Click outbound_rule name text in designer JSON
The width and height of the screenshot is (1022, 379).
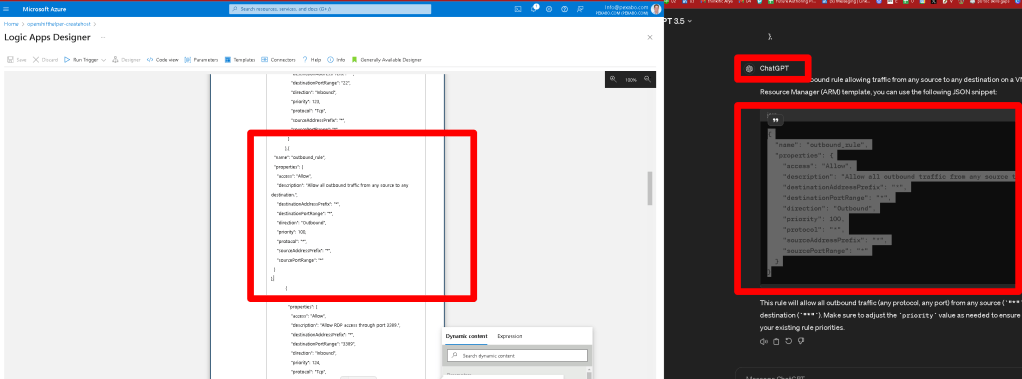(x=300, y=157)
